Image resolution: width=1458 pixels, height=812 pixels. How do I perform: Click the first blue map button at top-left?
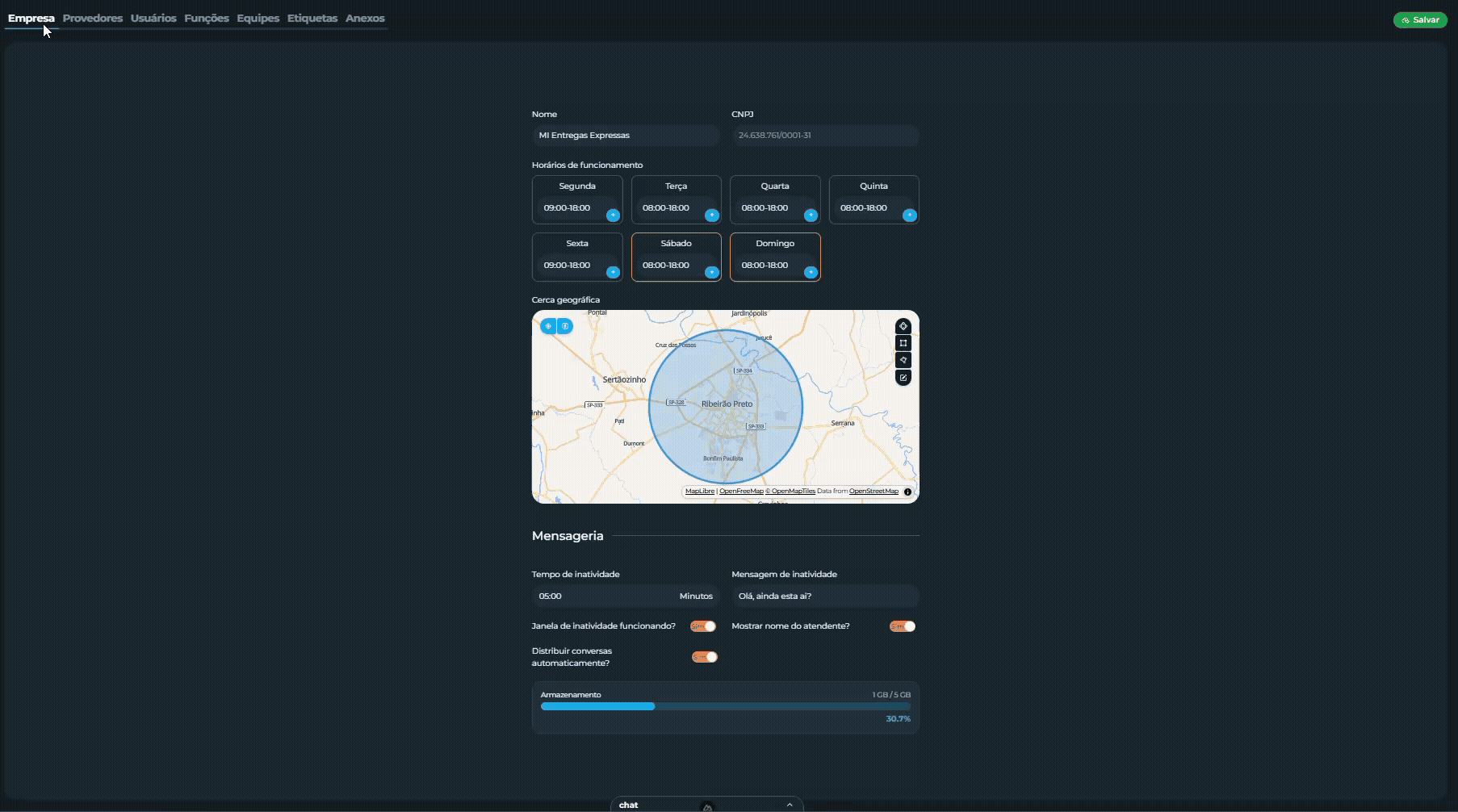point(548,326)
